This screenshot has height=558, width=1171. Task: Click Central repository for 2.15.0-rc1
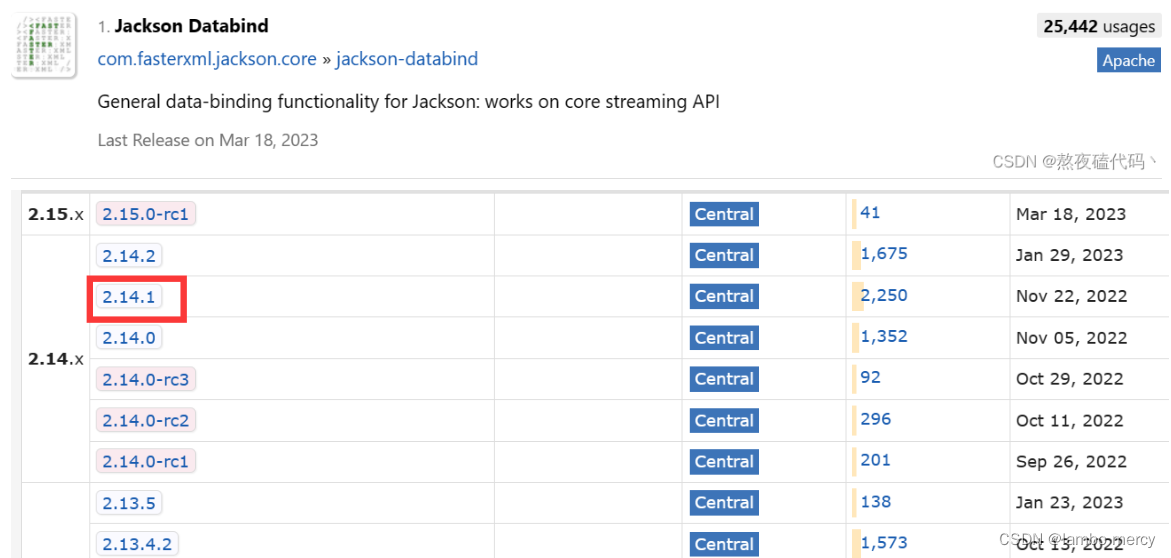pyautogui.click(x=724, y=214)
